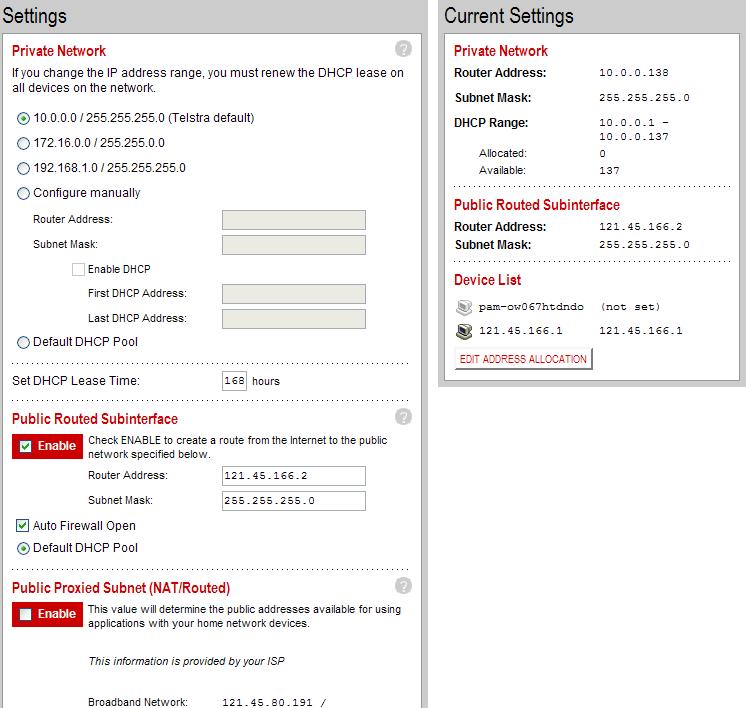Image resolution: width=746 pixels, height=708 pixels.
Task: Click the current Router Address value 10.0.0.138
Action: pos(634,73)
